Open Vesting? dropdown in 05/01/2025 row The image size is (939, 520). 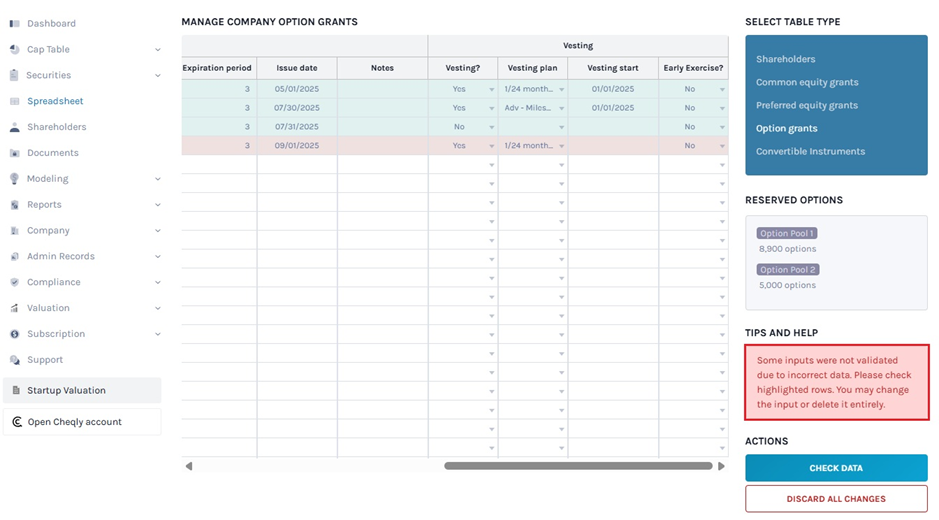(491, 90)
